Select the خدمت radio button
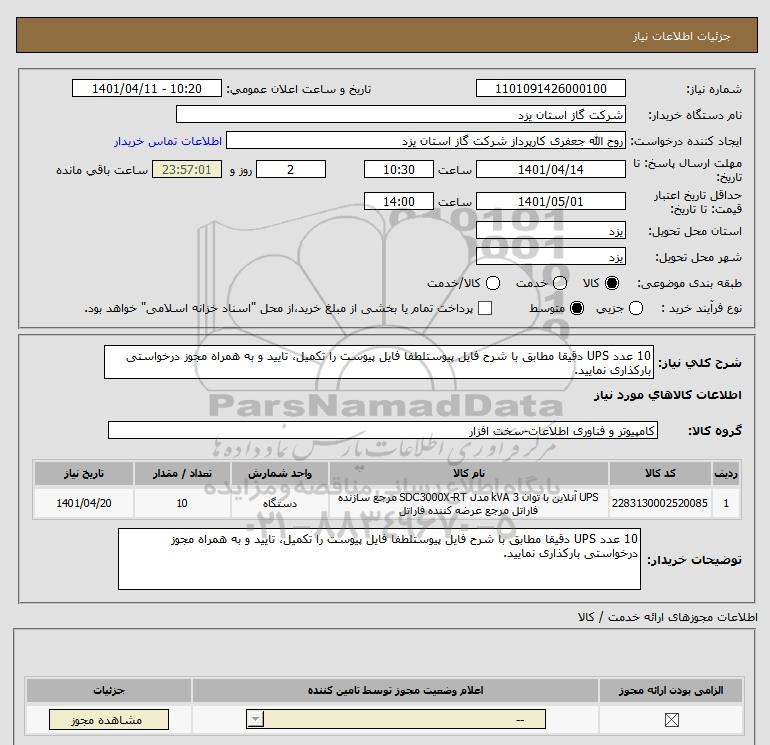Screen dimensions: 770x745 [560, 283]
